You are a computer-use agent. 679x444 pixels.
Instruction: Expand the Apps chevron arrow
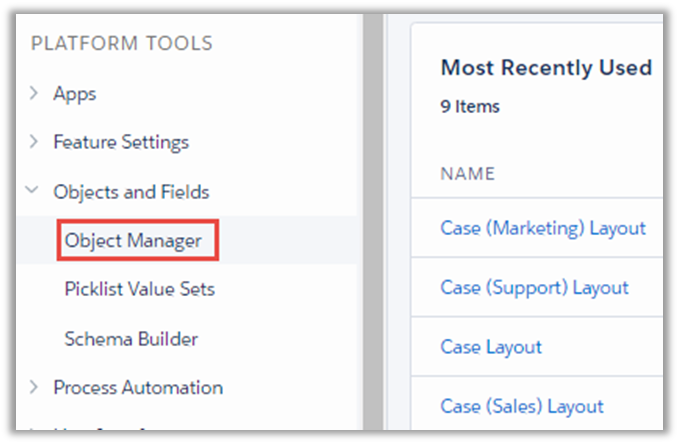[34, 94]
